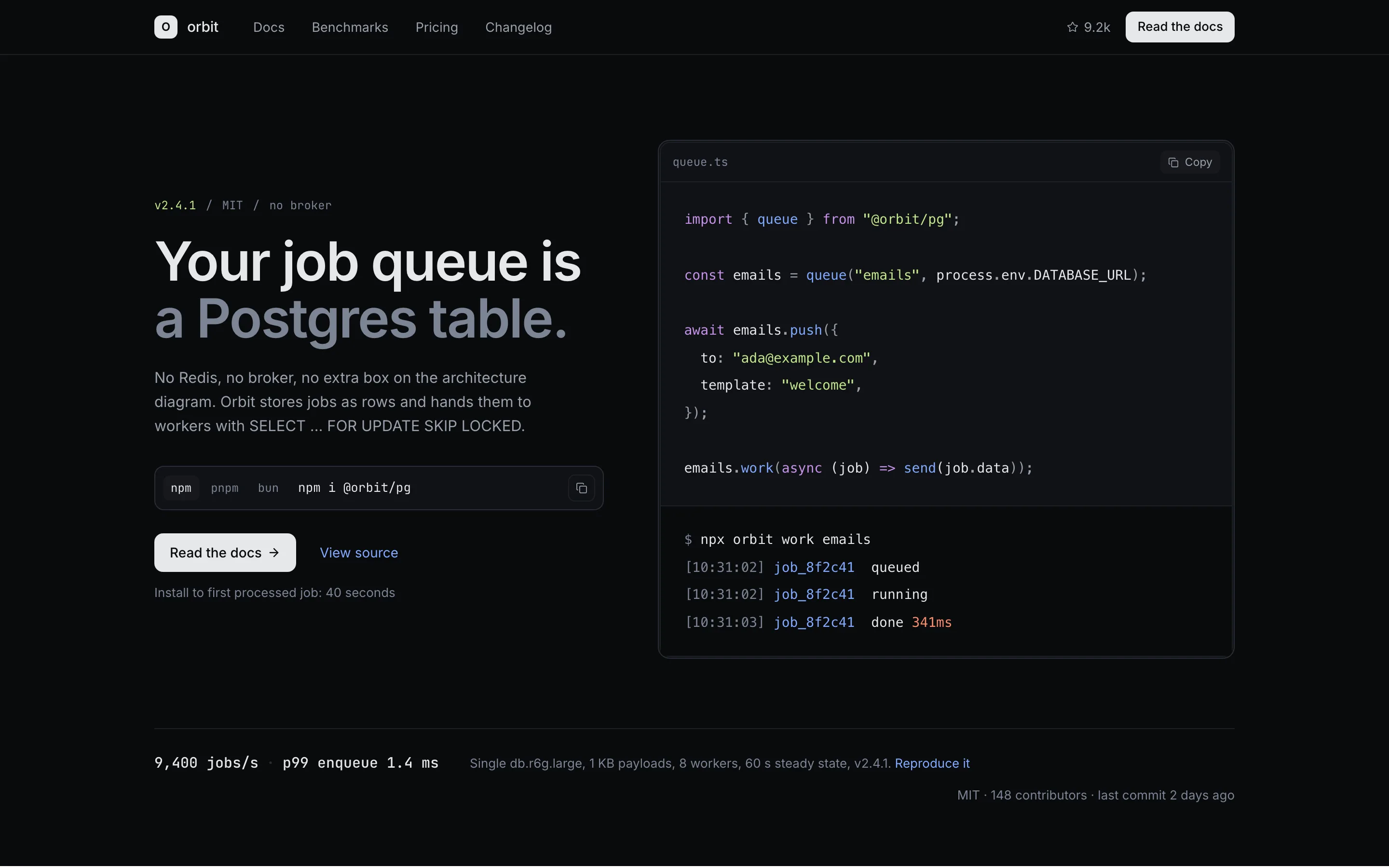Open the Docs nav item
Viewport: 1389px width, 868px height.
coord(269,27)
